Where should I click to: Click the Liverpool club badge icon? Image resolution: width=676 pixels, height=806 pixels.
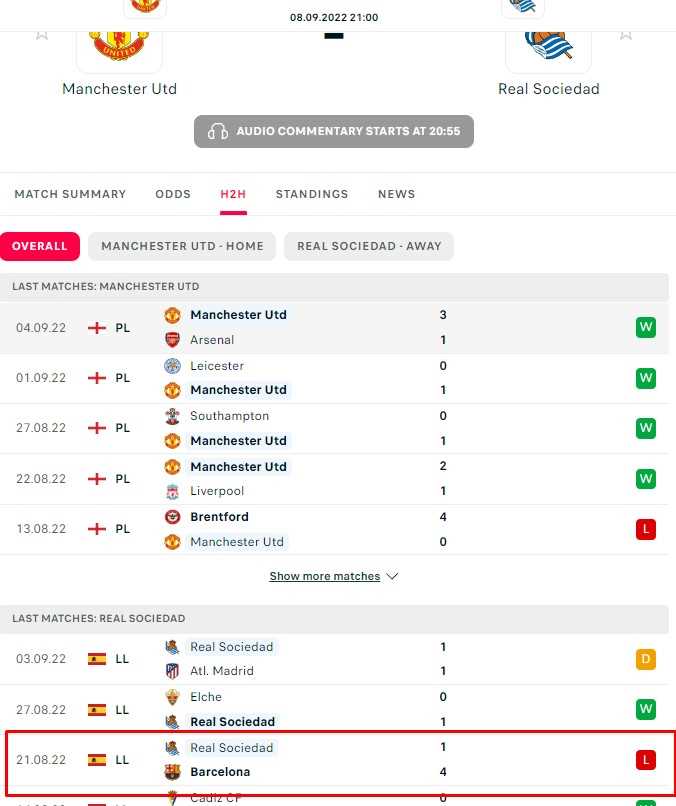point(172,491)
